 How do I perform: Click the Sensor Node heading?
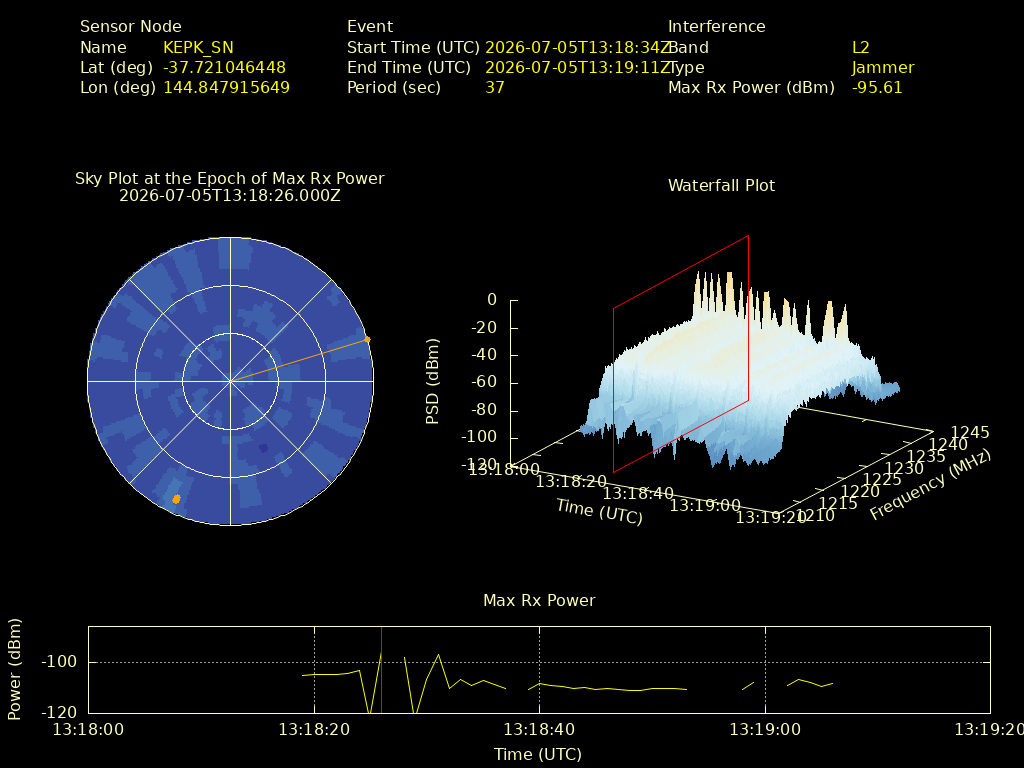click(x=131, y=27)
